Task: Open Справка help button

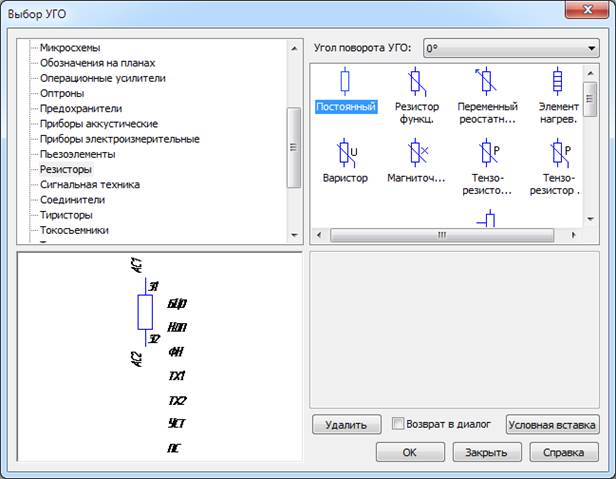Action: 564,452
